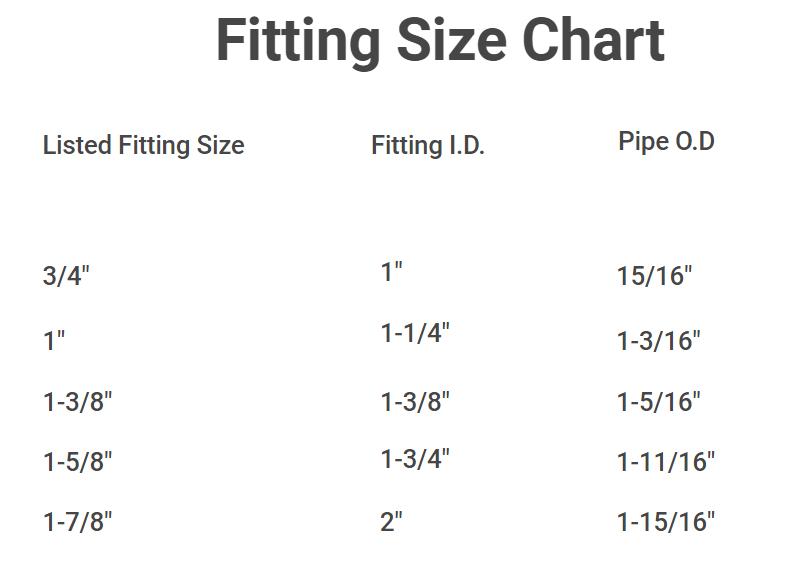This screenshot has width=799, height=572.
Task: Select the 1-15/16" pipe O.D value
Action: coord(666,521)
